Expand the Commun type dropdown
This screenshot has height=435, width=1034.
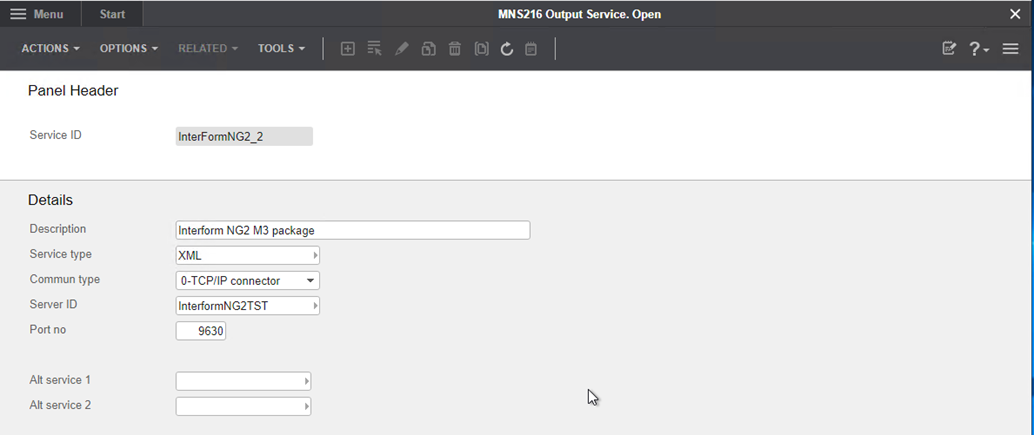(x=311, y=281)
